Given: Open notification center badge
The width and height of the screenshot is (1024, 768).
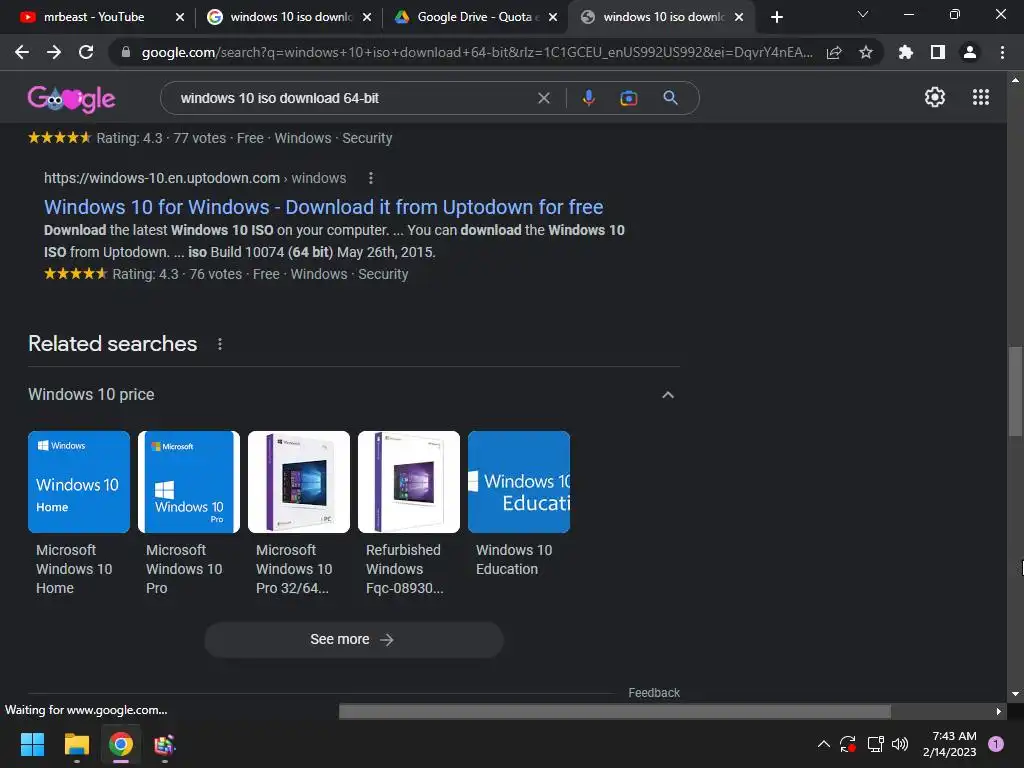Looking at the screenshot, I should [996, 744].
